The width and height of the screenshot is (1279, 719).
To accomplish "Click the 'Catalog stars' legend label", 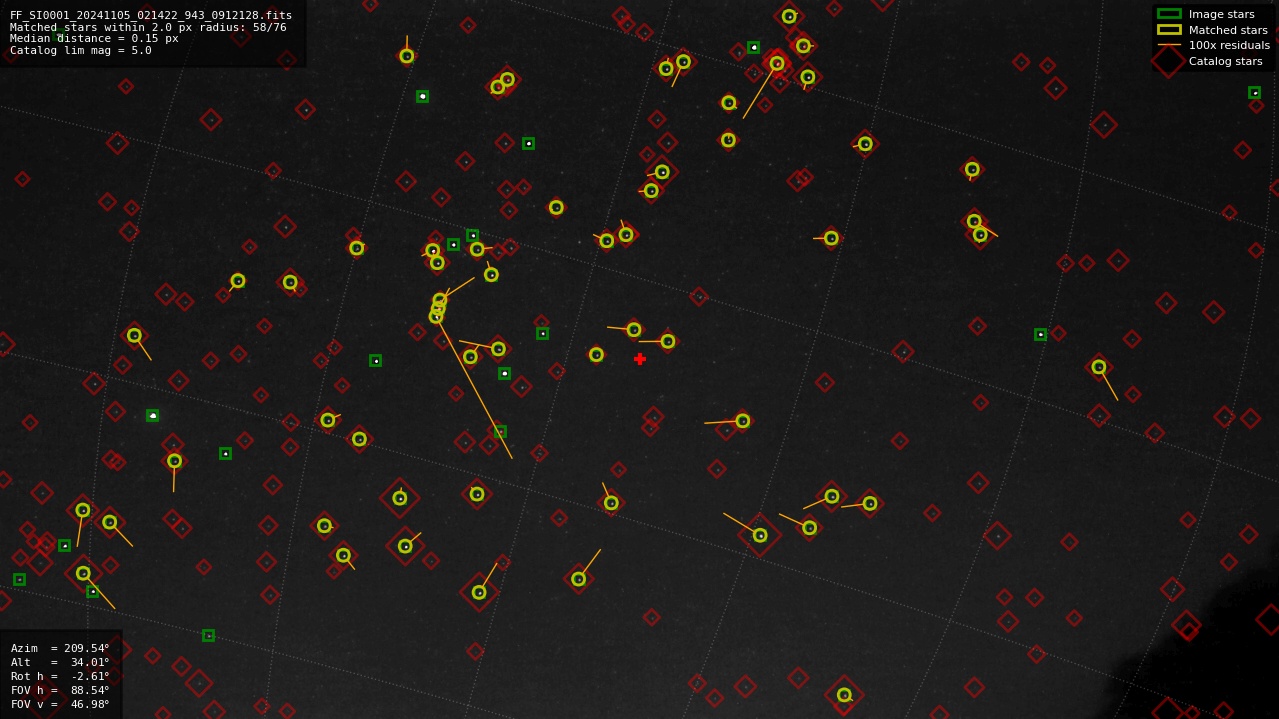I will (x=1225, y=61).
